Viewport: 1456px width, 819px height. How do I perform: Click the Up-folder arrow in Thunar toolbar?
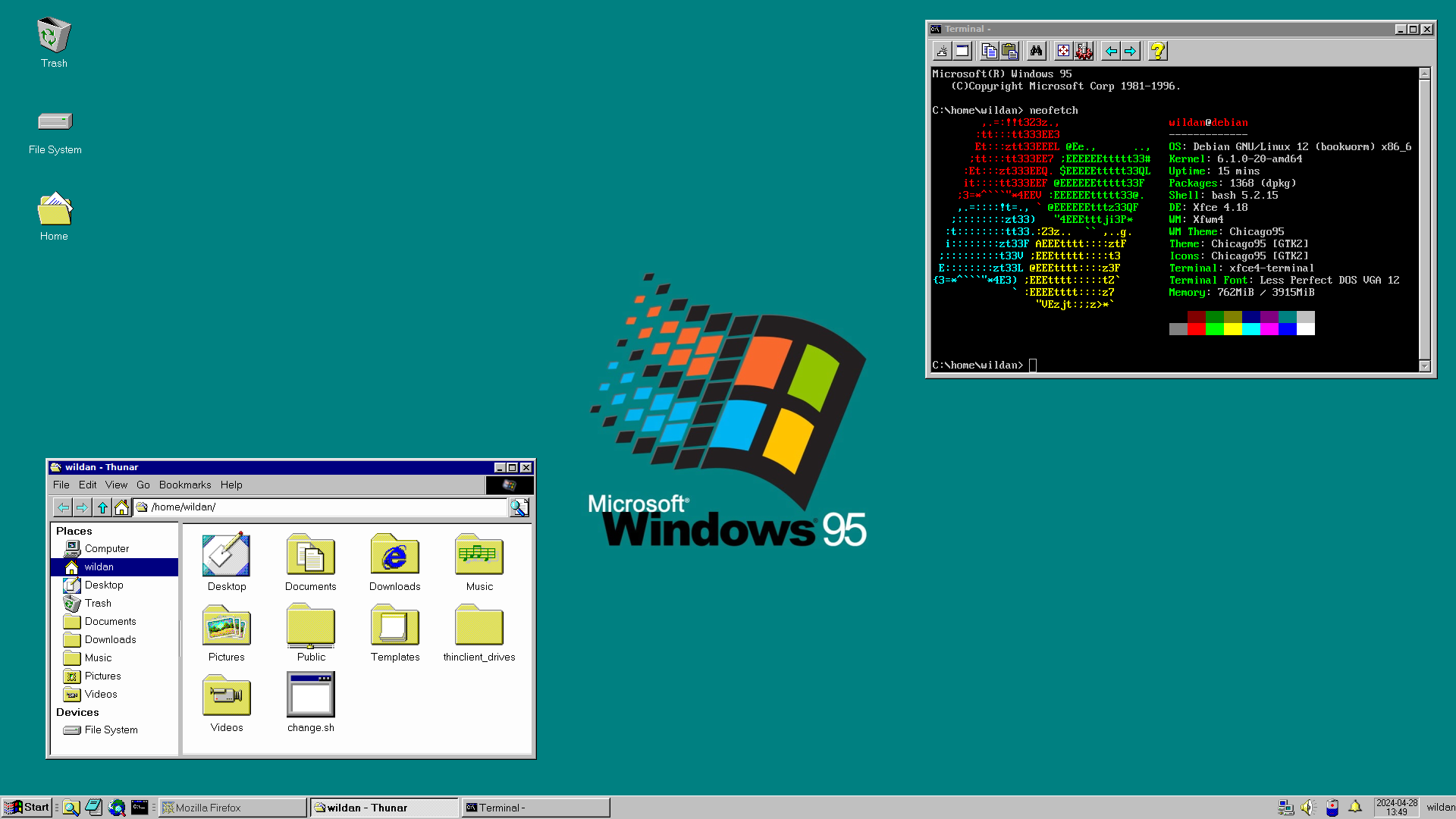coord(102,507)
